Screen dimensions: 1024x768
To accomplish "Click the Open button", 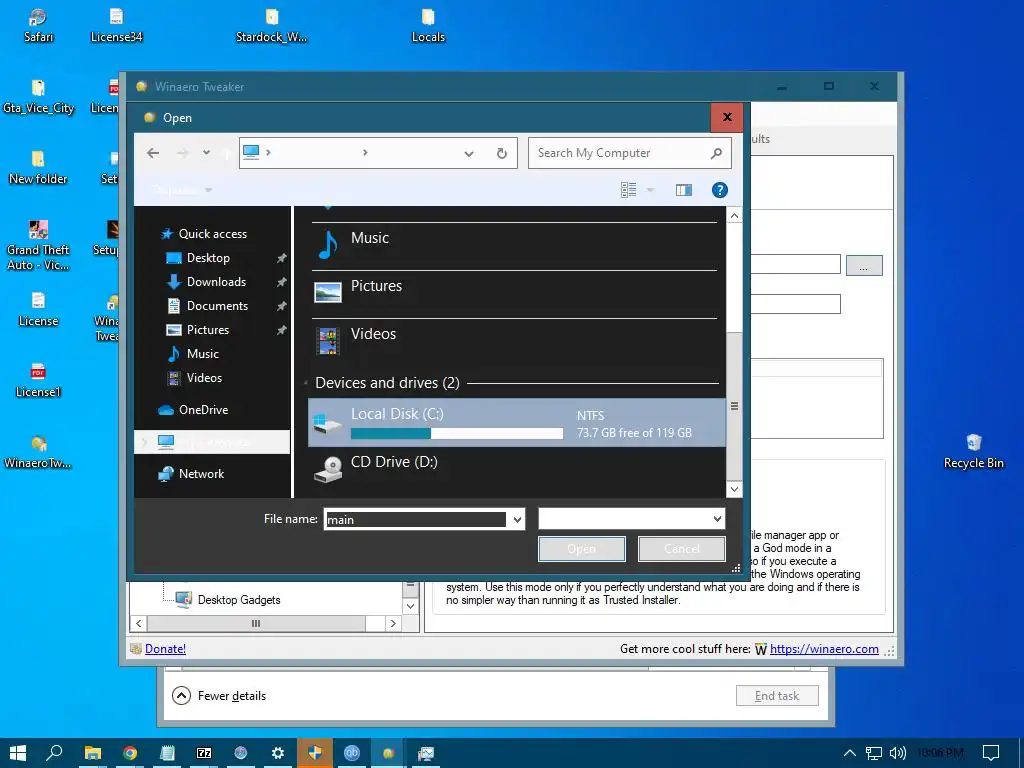I will 581,549.
